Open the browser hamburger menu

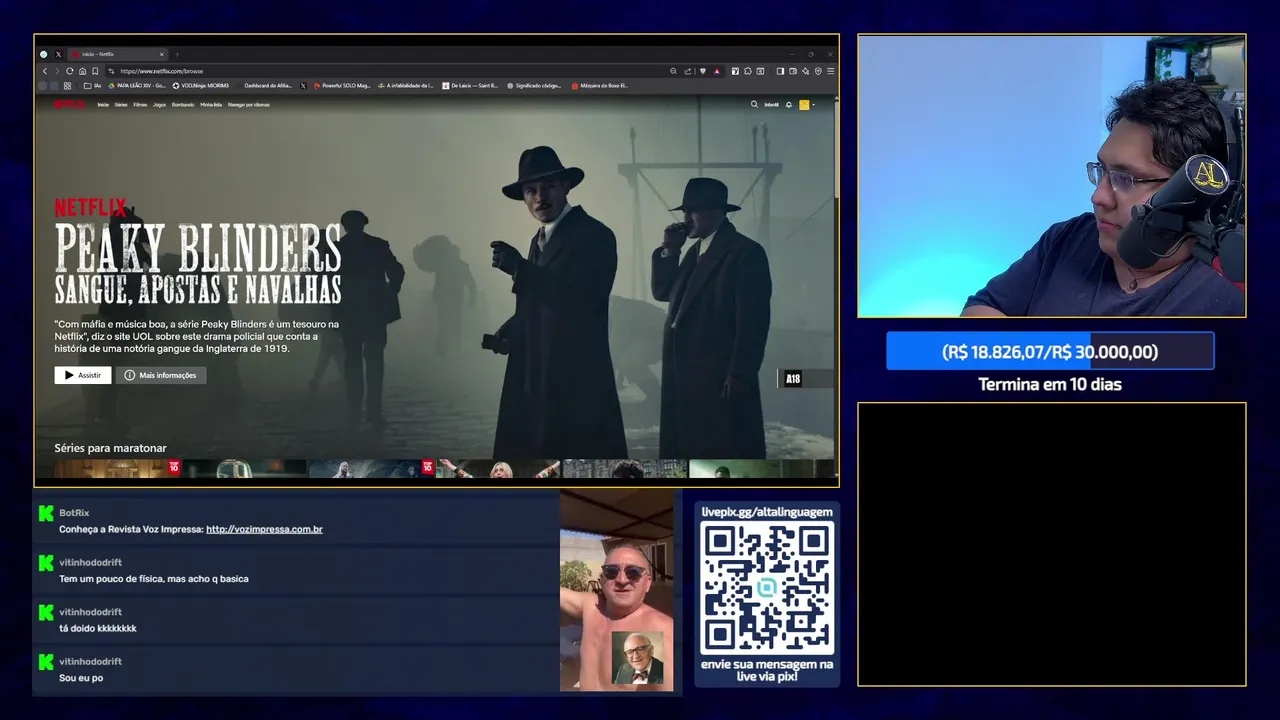pyautogui.click(x=830, y=71)
